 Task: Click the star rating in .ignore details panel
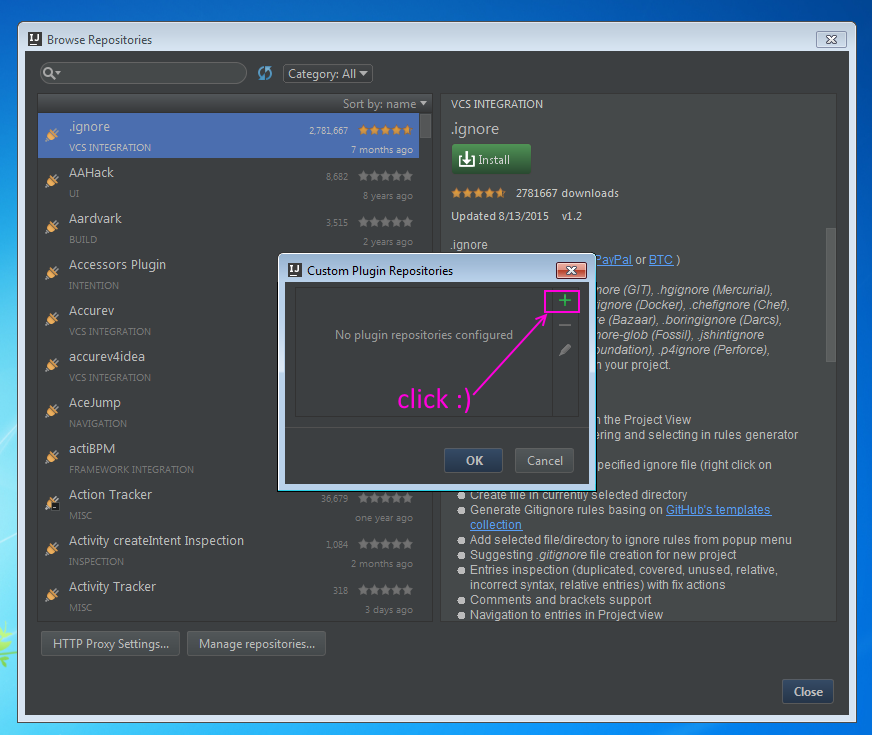(478, 193)
